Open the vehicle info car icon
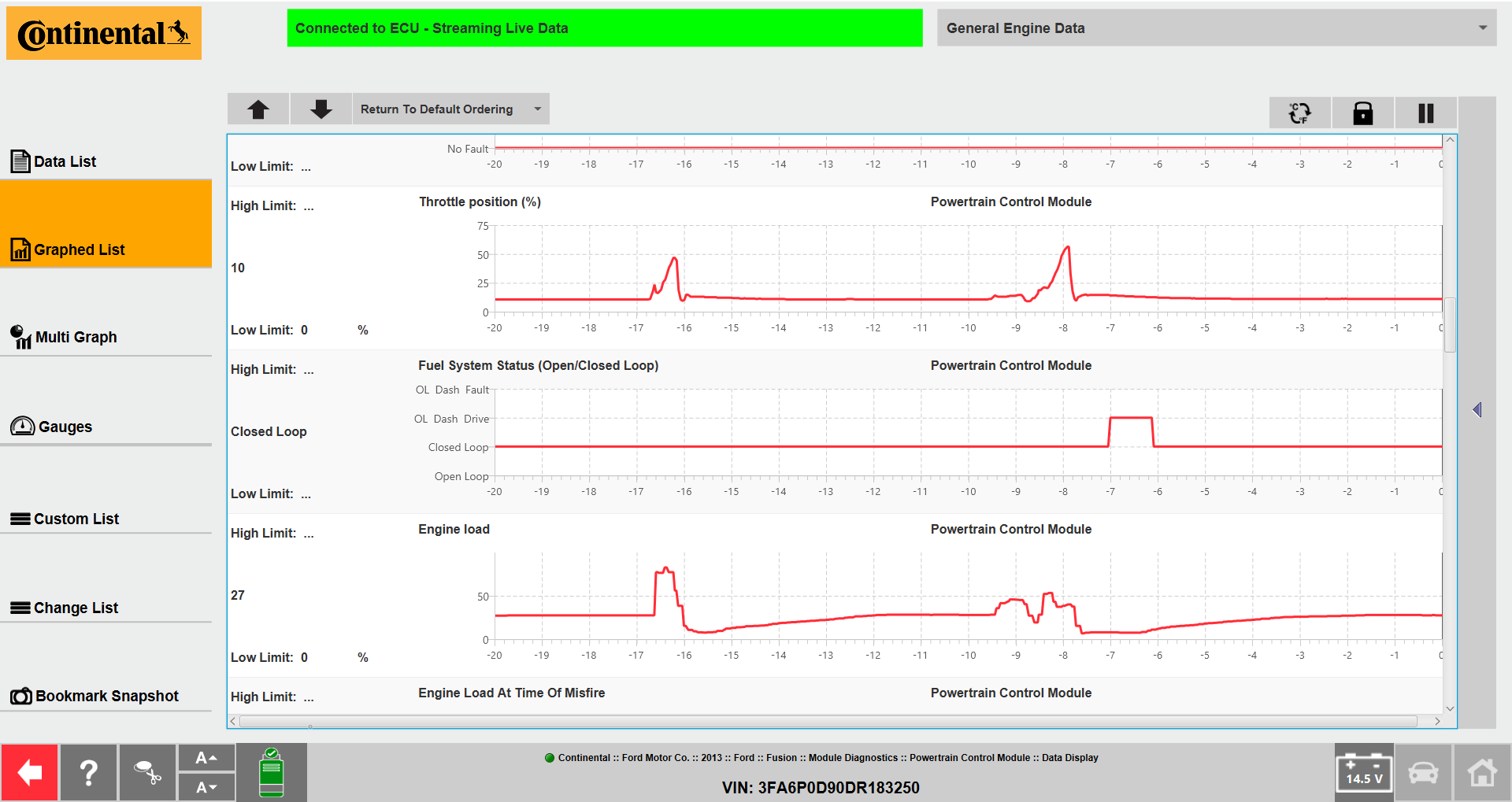The width and height of the screenshot is (1512, 802). click(x=1423, y=772)
